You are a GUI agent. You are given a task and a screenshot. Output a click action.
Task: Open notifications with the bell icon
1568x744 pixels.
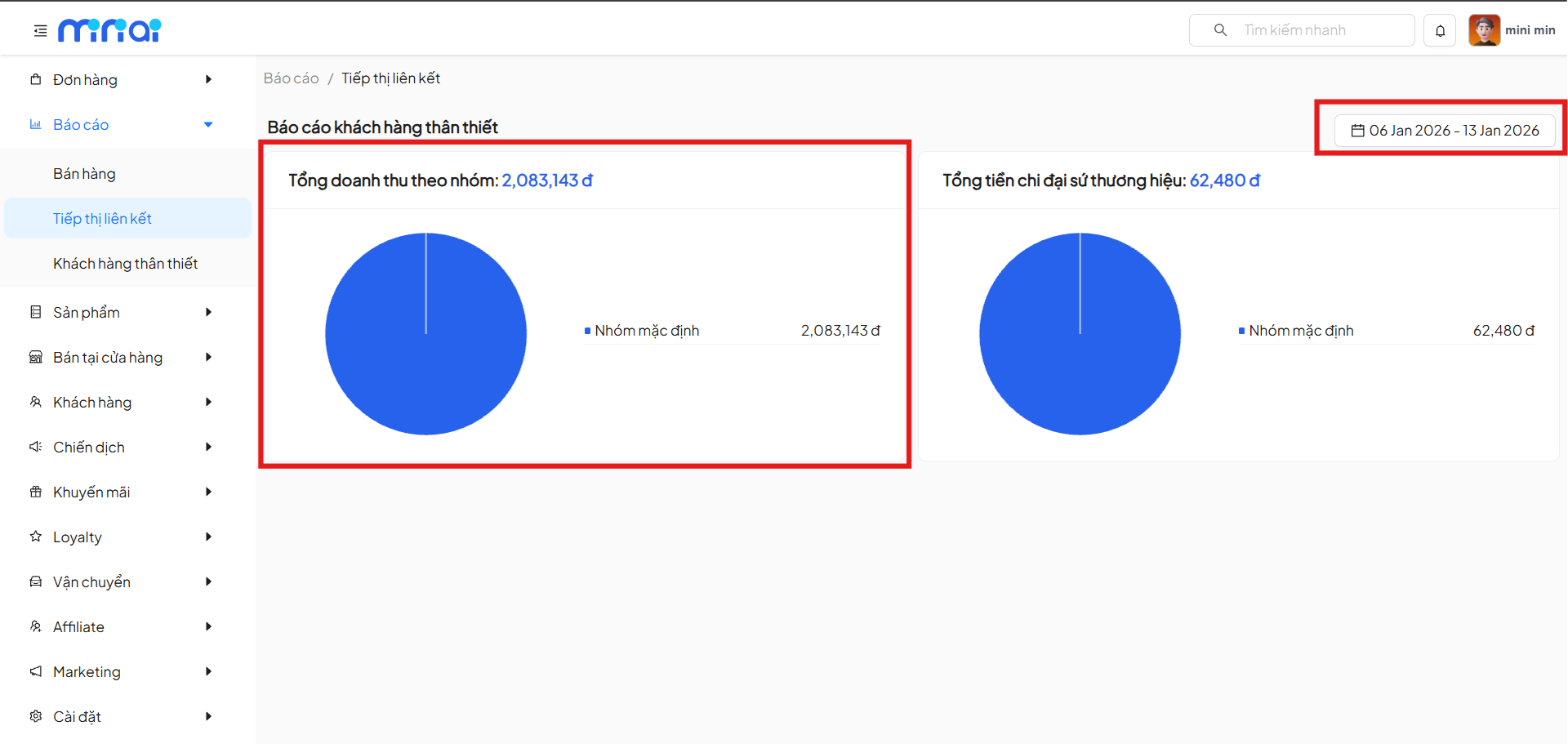(x=1440, y=31)
